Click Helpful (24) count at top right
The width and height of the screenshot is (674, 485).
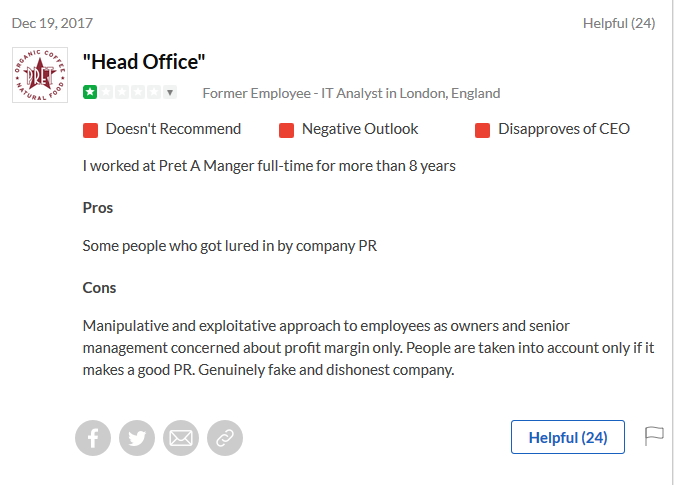tap(618, 23)
